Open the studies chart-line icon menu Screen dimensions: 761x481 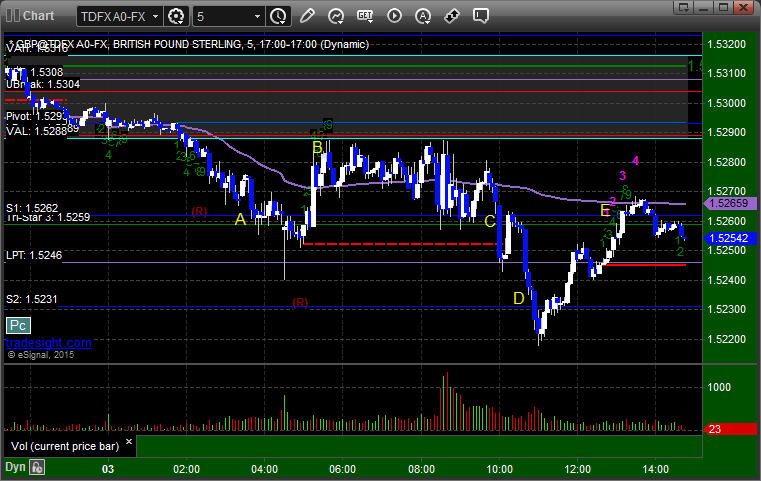pos(336,16)
